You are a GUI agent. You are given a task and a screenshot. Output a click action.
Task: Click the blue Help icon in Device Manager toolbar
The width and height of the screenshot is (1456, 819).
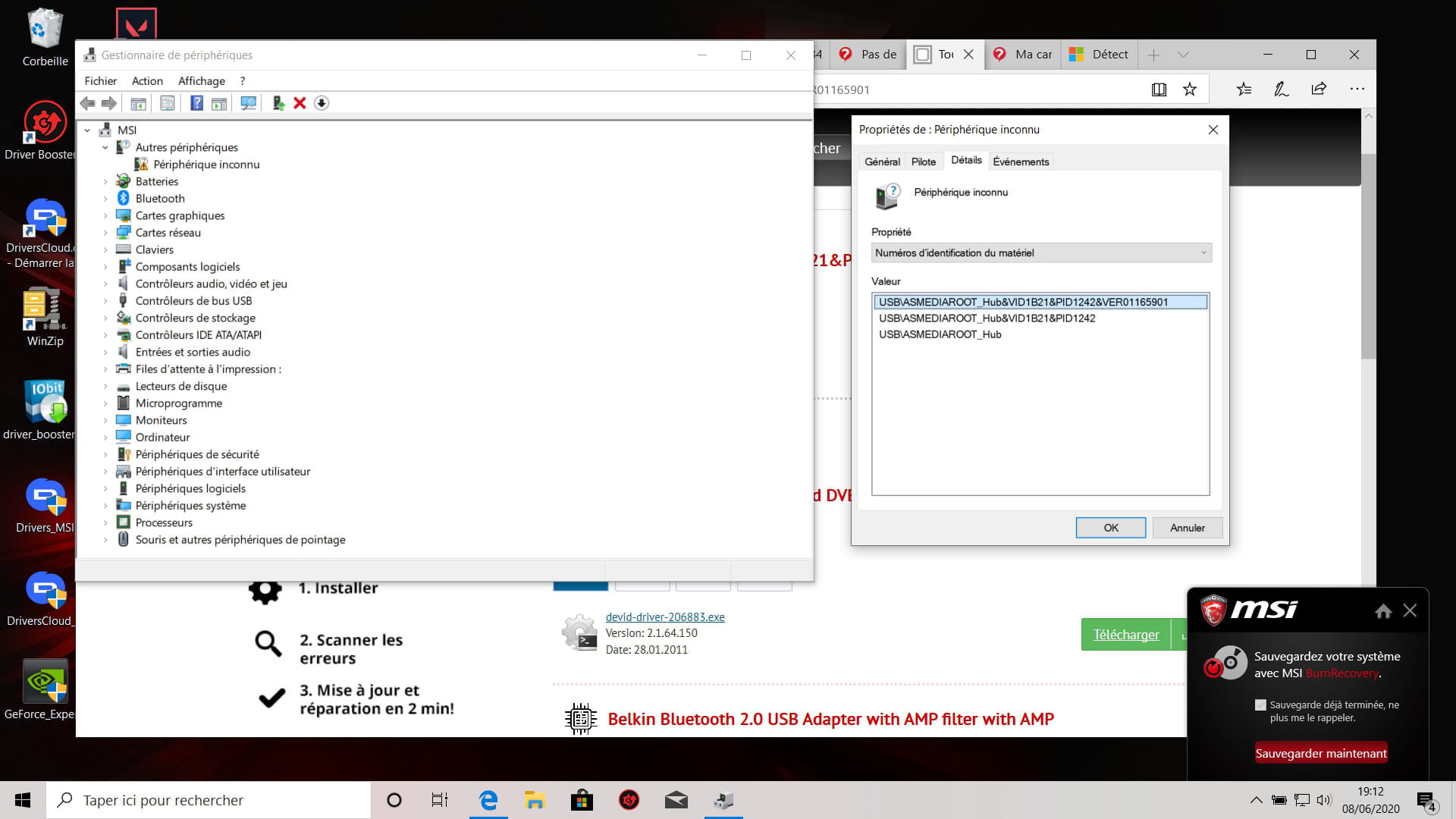(196, 103)
